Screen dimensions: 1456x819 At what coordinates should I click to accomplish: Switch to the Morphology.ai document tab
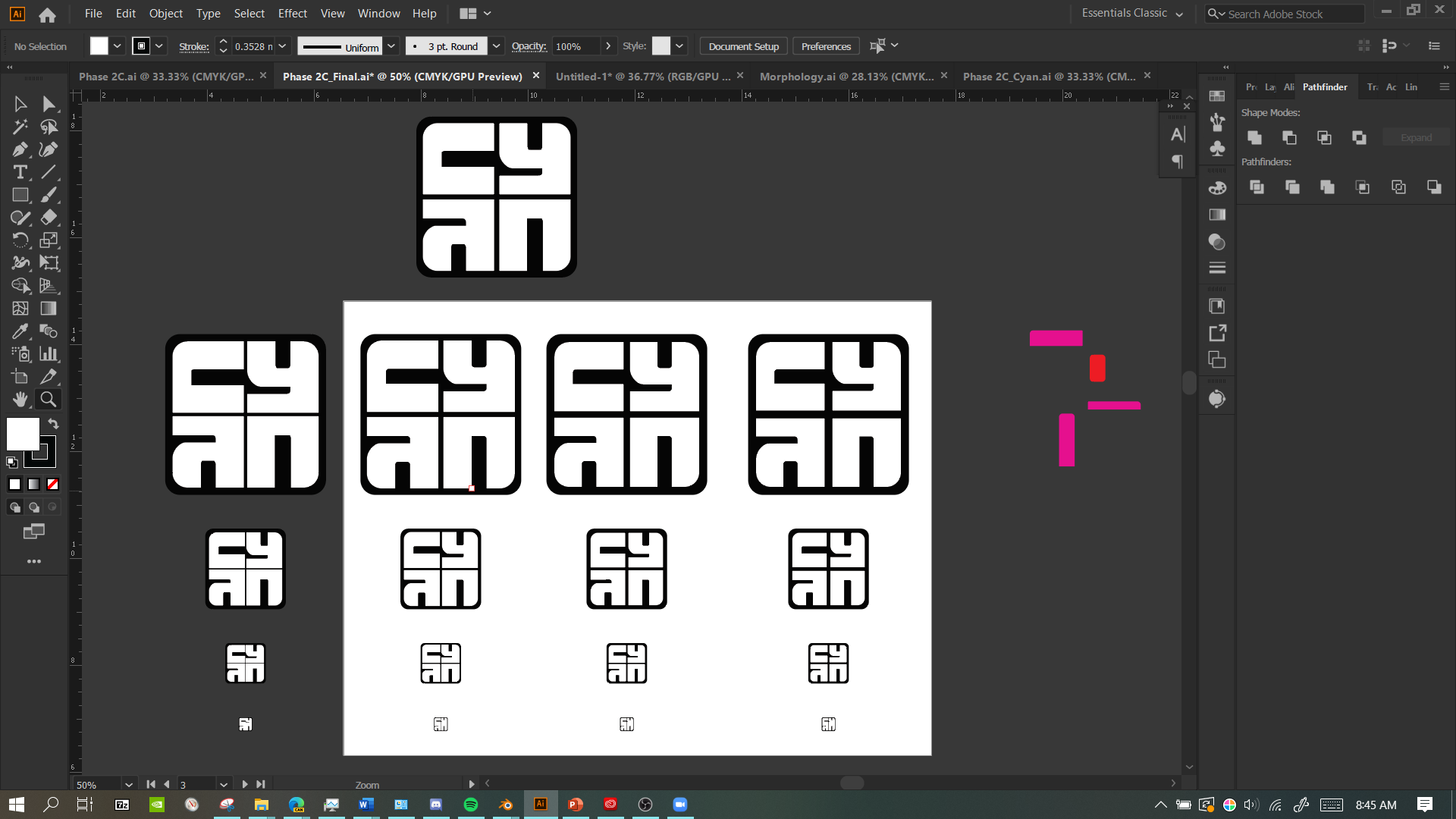846,77
